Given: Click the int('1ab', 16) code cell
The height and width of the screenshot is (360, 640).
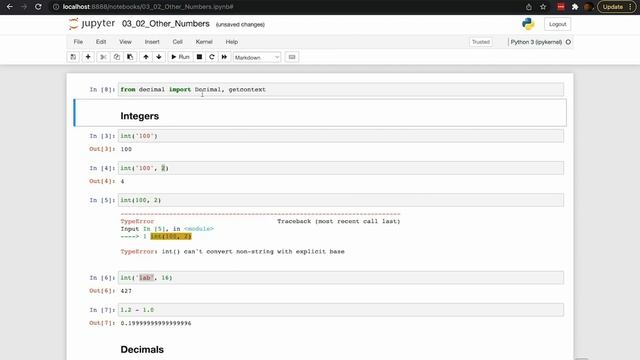Looking at the screenshot, I should tap(341, 278).
